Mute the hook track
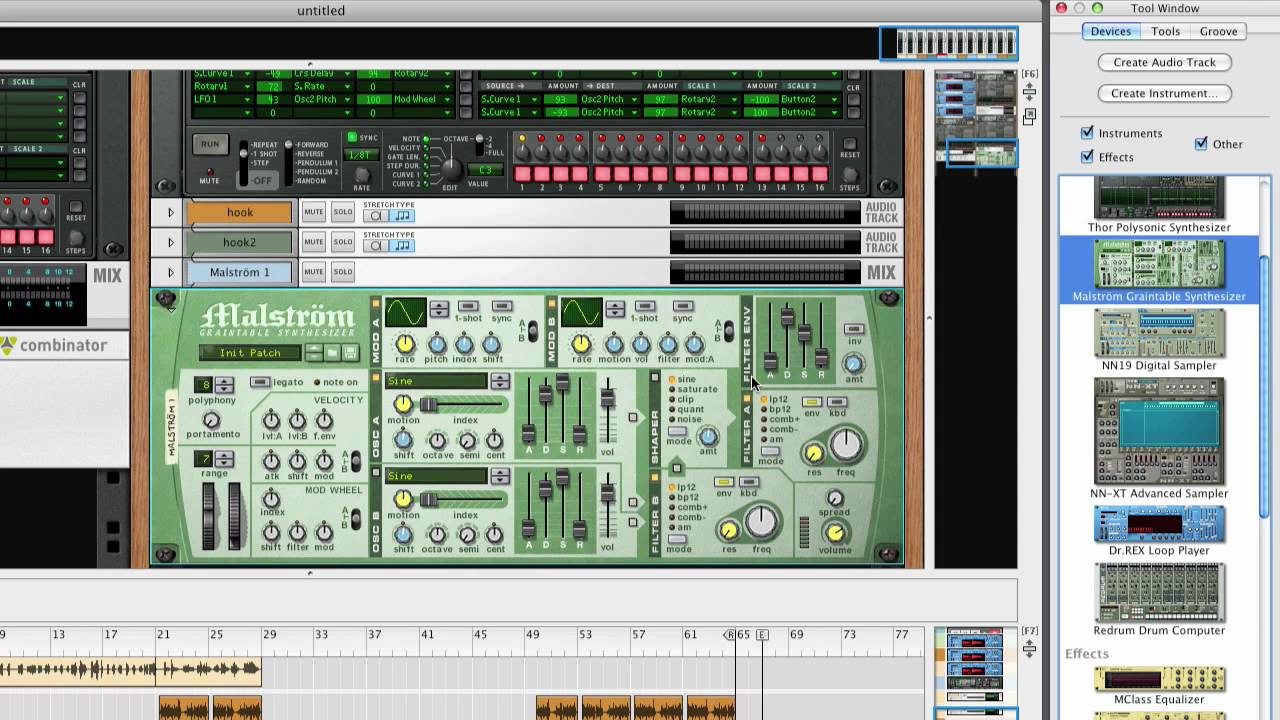1280x720 pixels. coord(314,212)
